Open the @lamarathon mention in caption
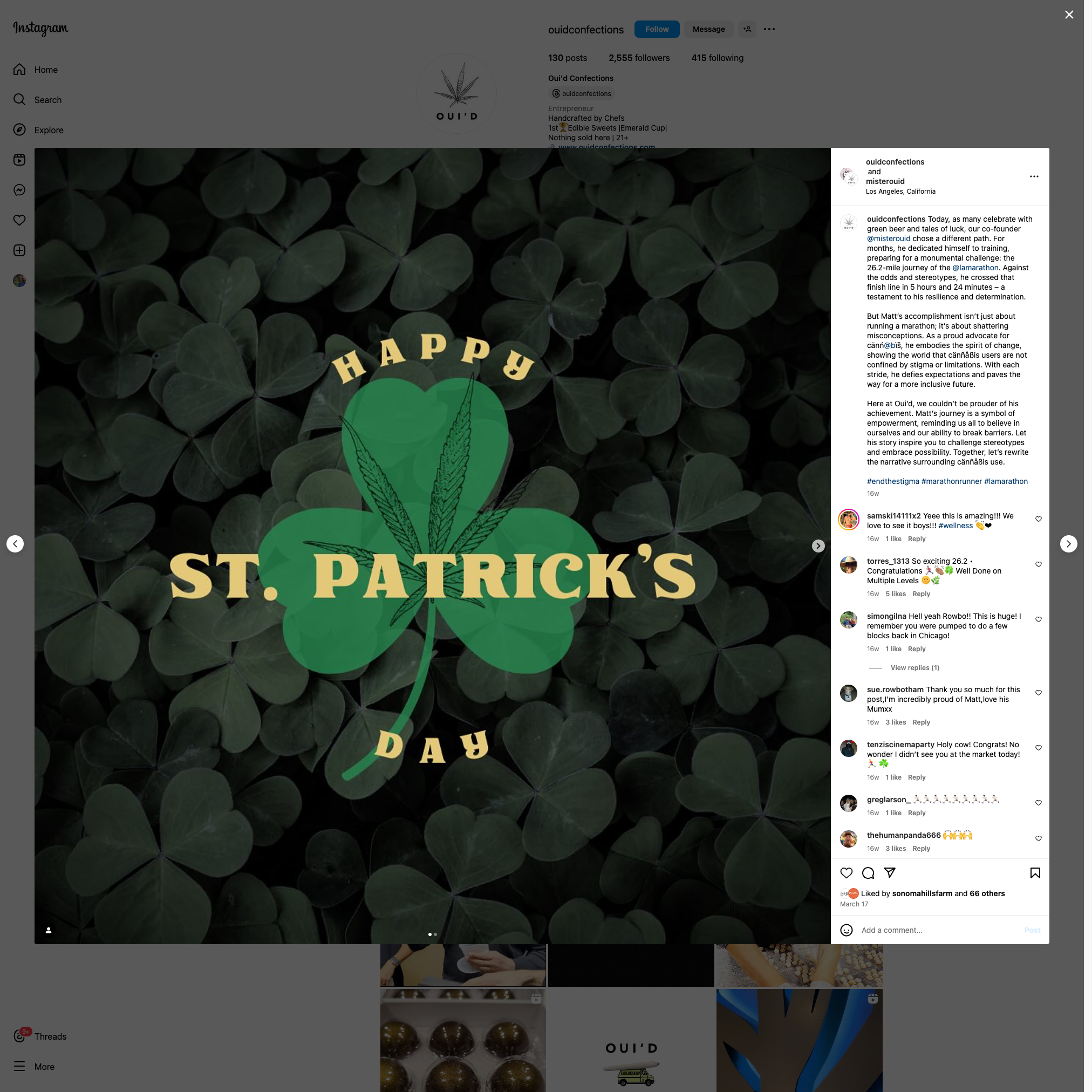Viewport: 1092px width, 1092px height. [975, 268]
